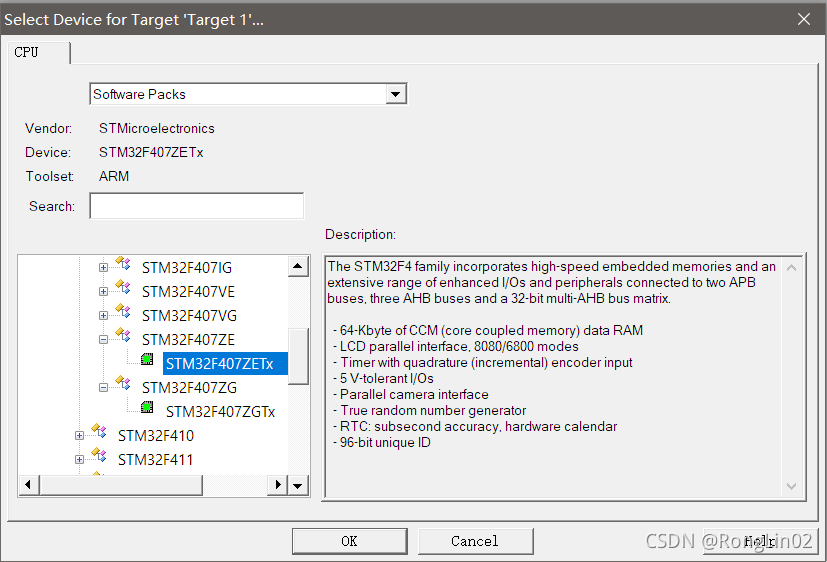Click the STM32F407ZG family icon

pos(123,383)
